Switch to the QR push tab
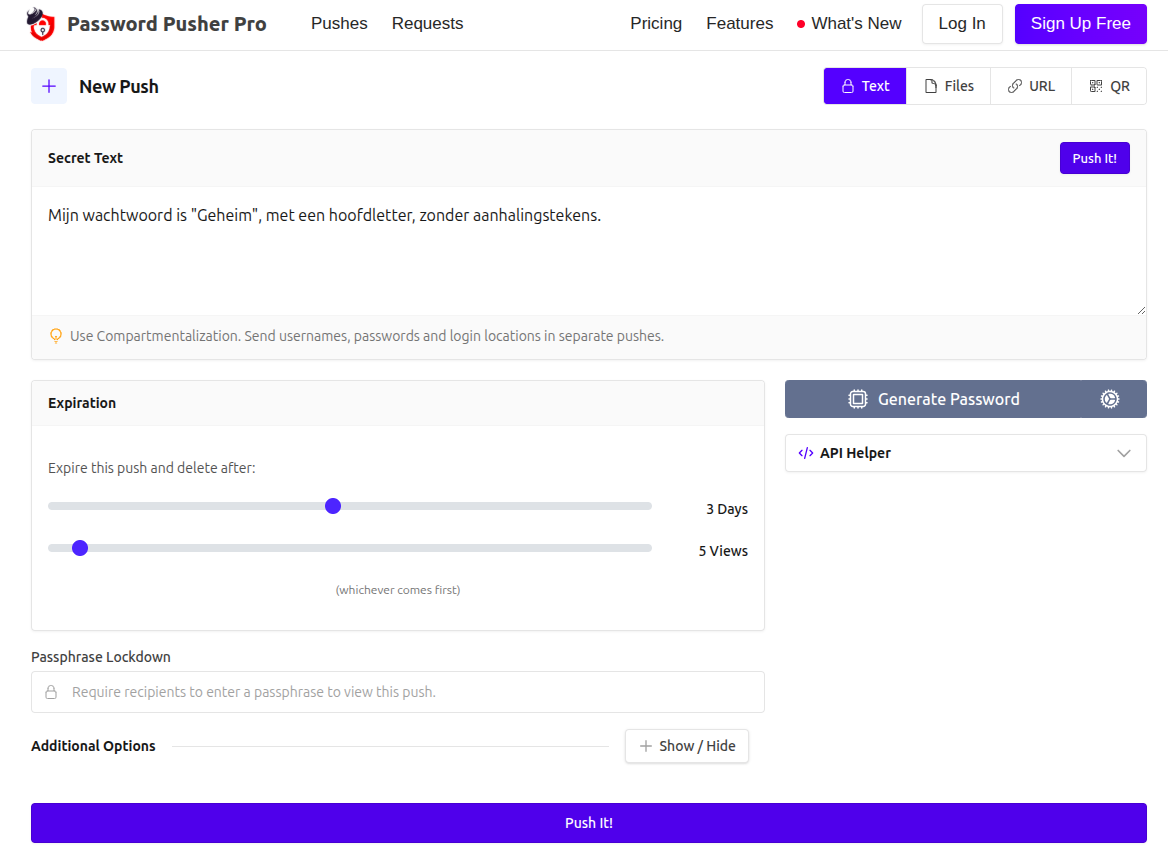The height and width of the screenshot is (849, 1168). point(1109,86)
